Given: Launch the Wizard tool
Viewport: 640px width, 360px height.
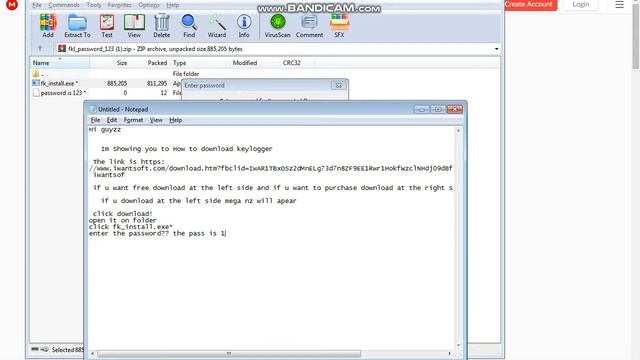Looking at the screenshot, I should pos(217,26).
